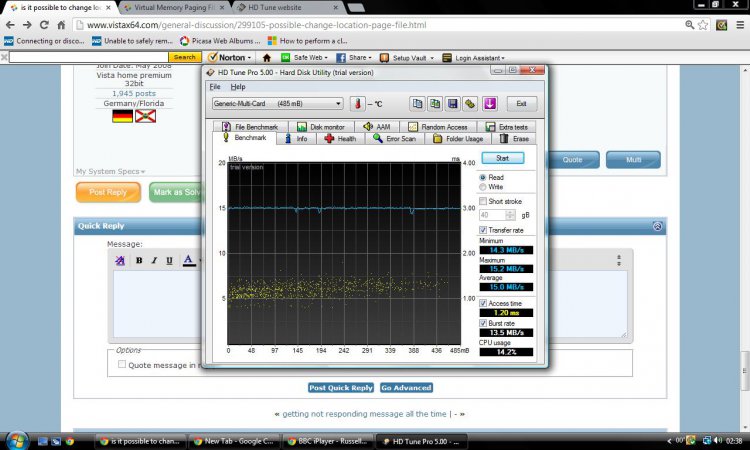Click the floppy disk save icon in HD Tune
Viewport: 750px width, 450px height.
(x=452, y=104)
